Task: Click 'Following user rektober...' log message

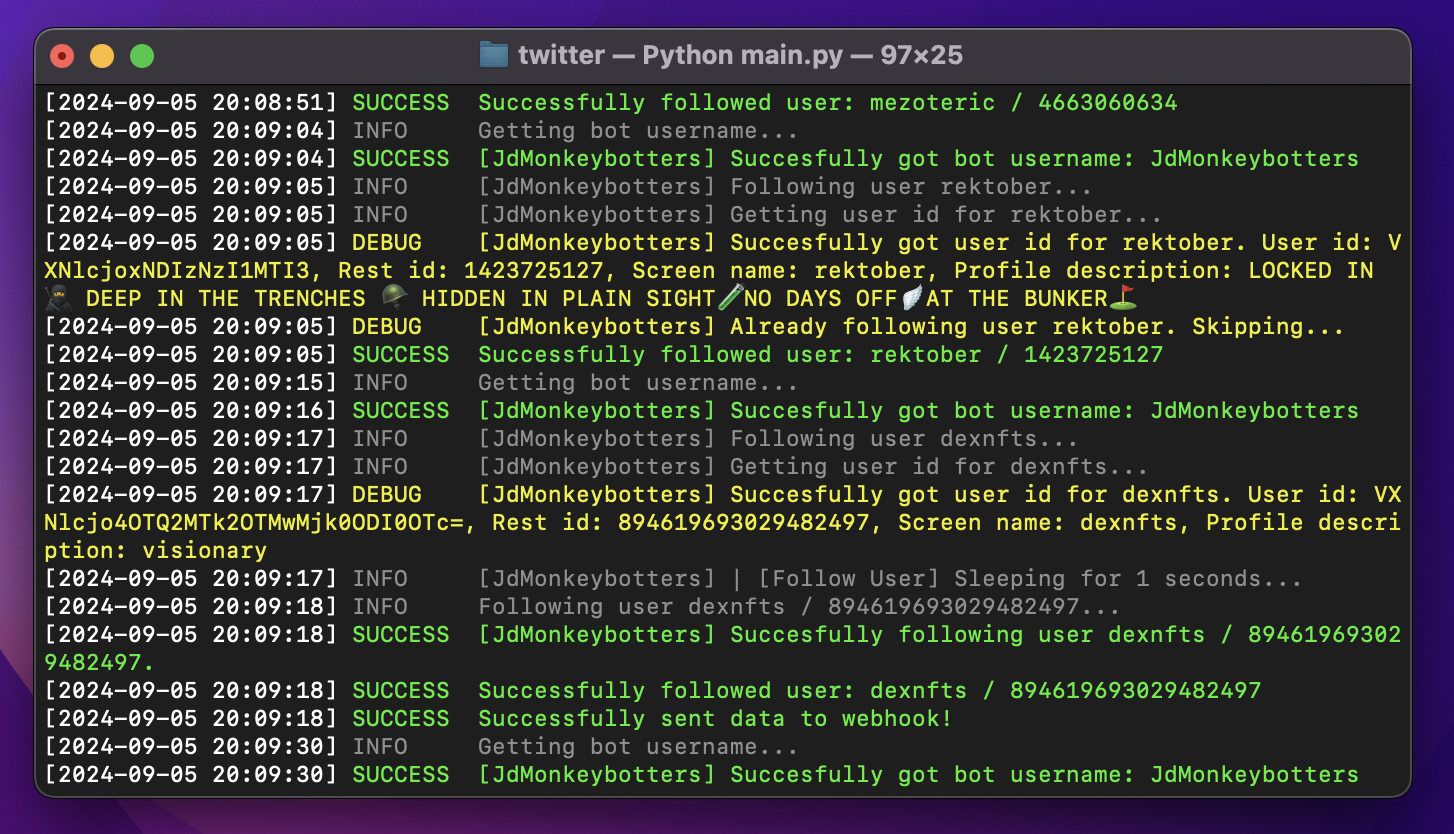Action: coord(911,186)
